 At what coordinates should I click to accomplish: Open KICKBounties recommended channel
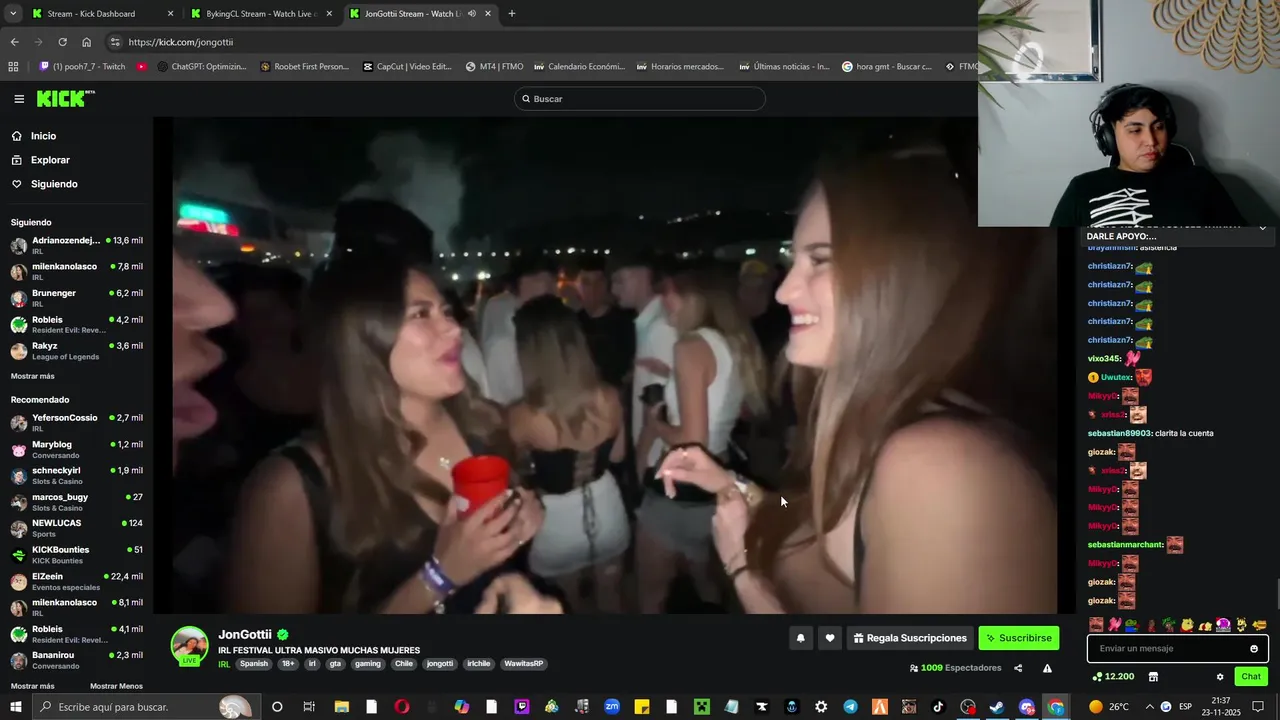(76, 554)
